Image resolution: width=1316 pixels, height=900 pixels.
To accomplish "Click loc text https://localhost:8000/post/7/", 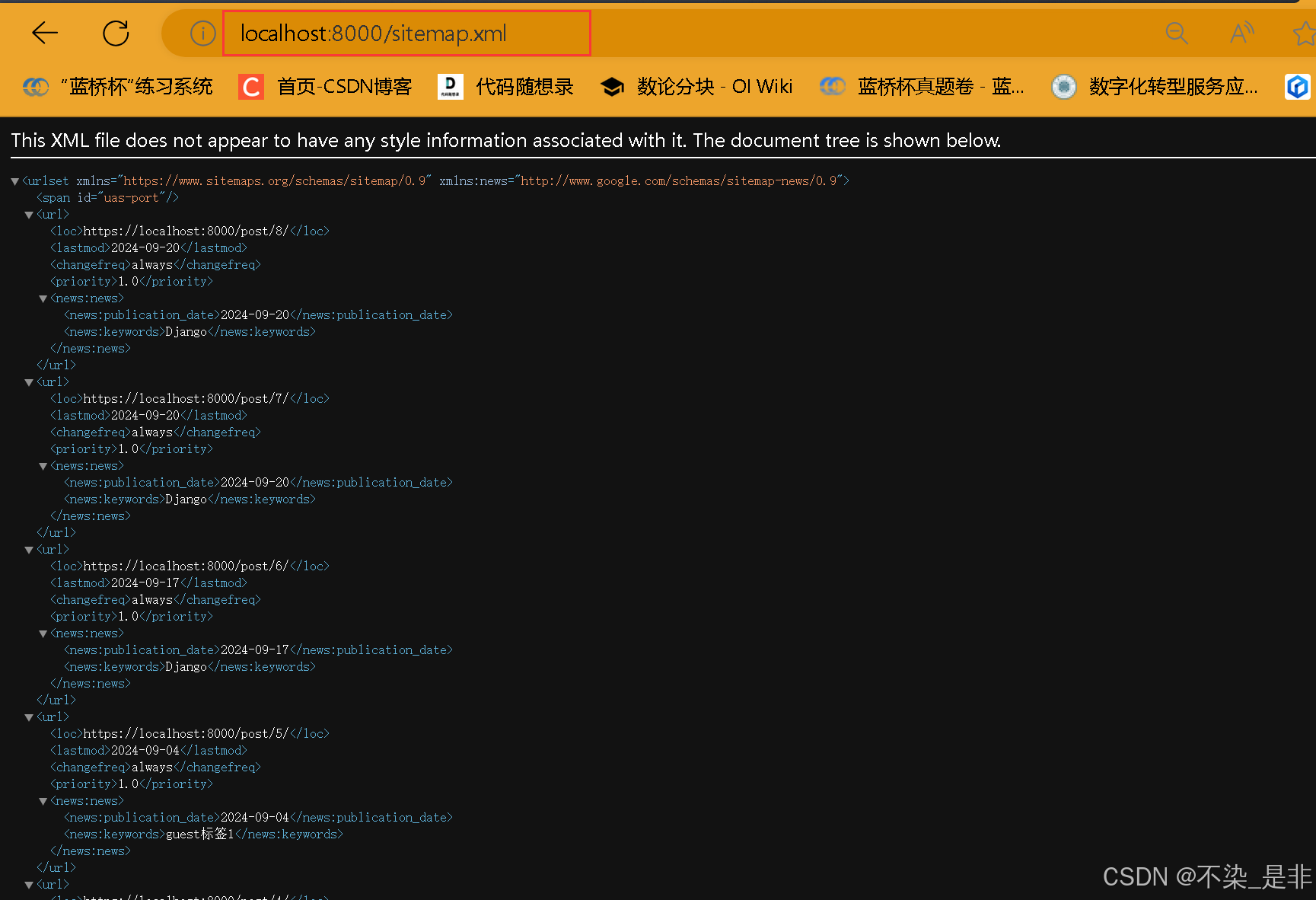I will point(186,398).
